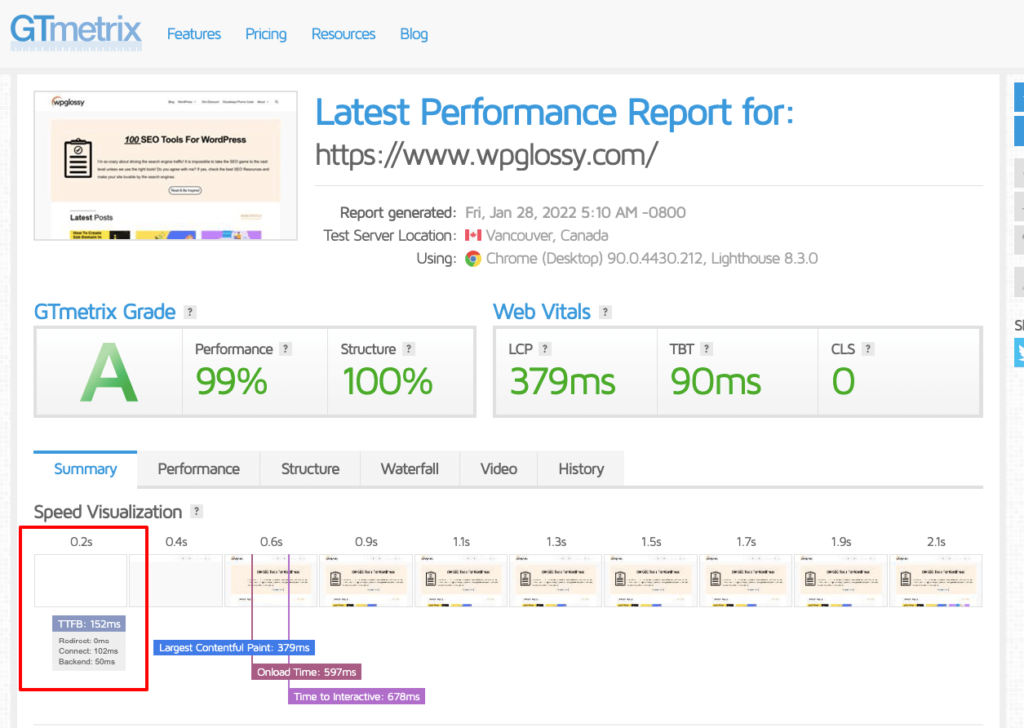Click the 0.6s filmstrip frame
1024x728 pixels.
click(271, 580)
